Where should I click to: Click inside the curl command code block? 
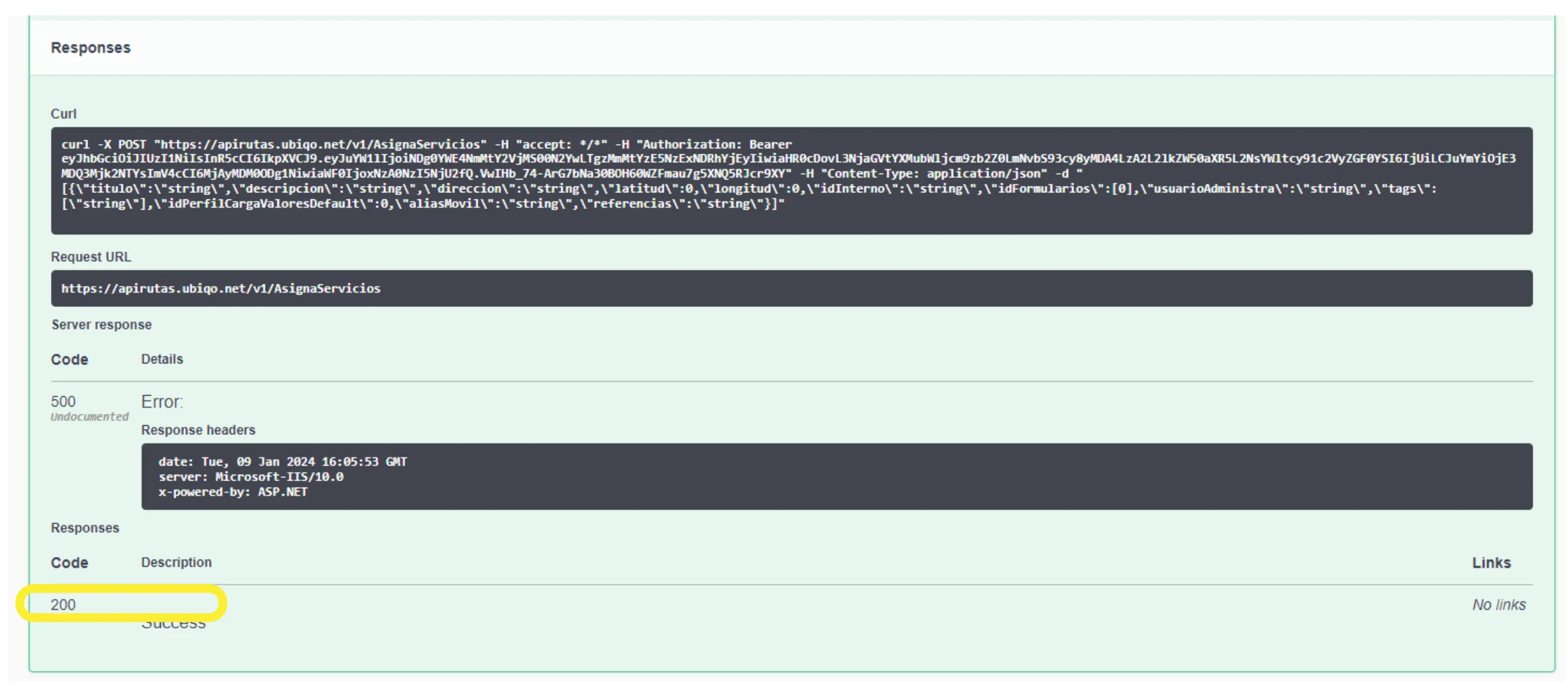[x=792, y=181]
